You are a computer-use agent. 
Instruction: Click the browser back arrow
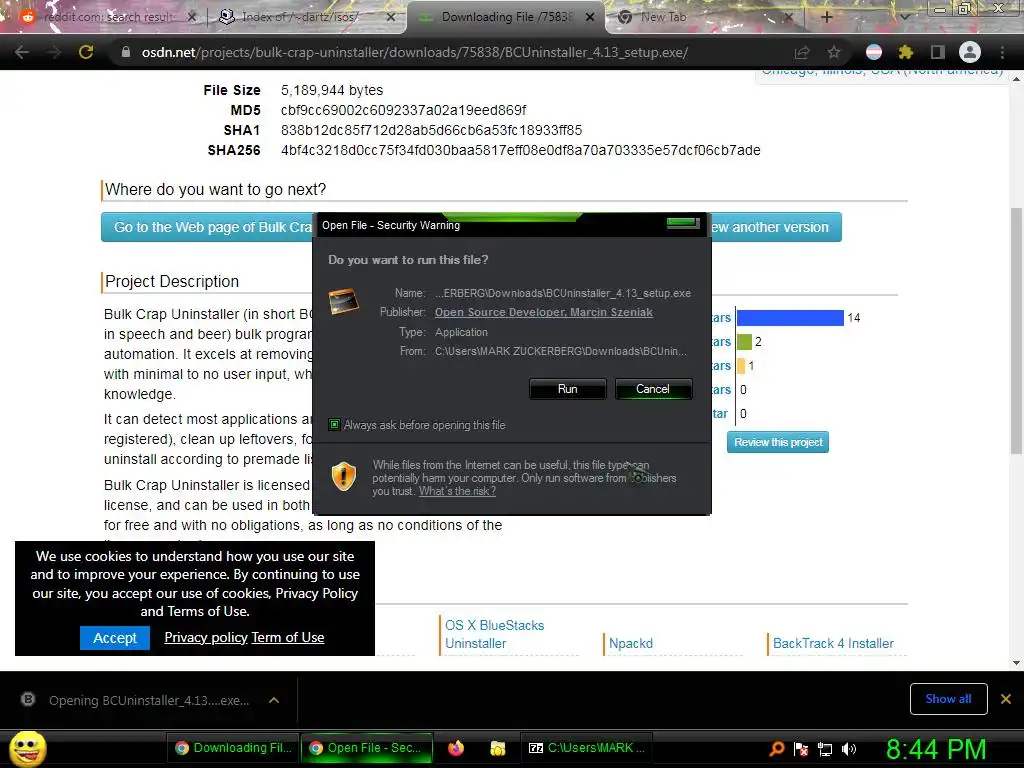(22, 52)
